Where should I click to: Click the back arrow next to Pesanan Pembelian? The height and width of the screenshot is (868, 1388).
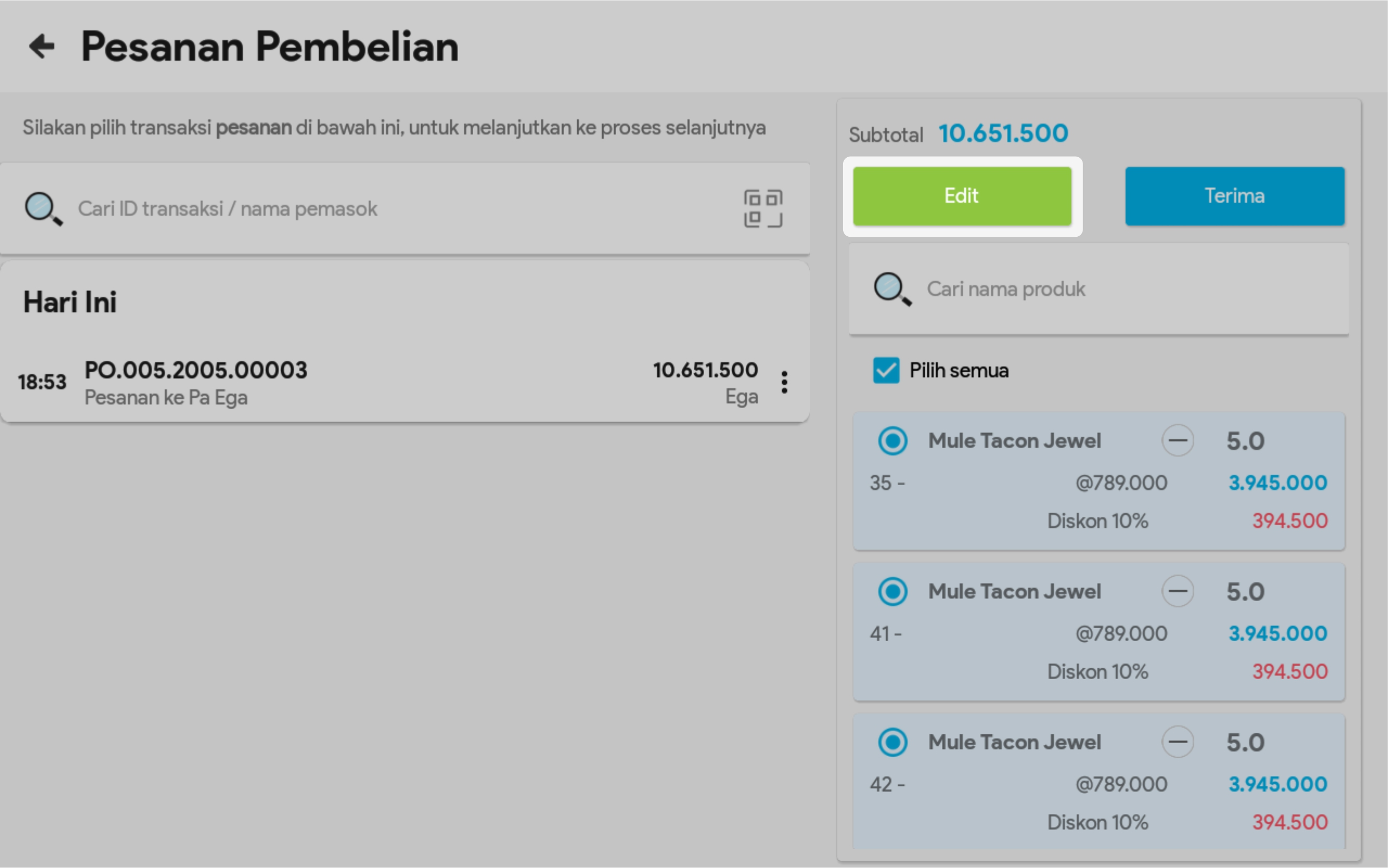pyautogui.click(x=42, y=46)
